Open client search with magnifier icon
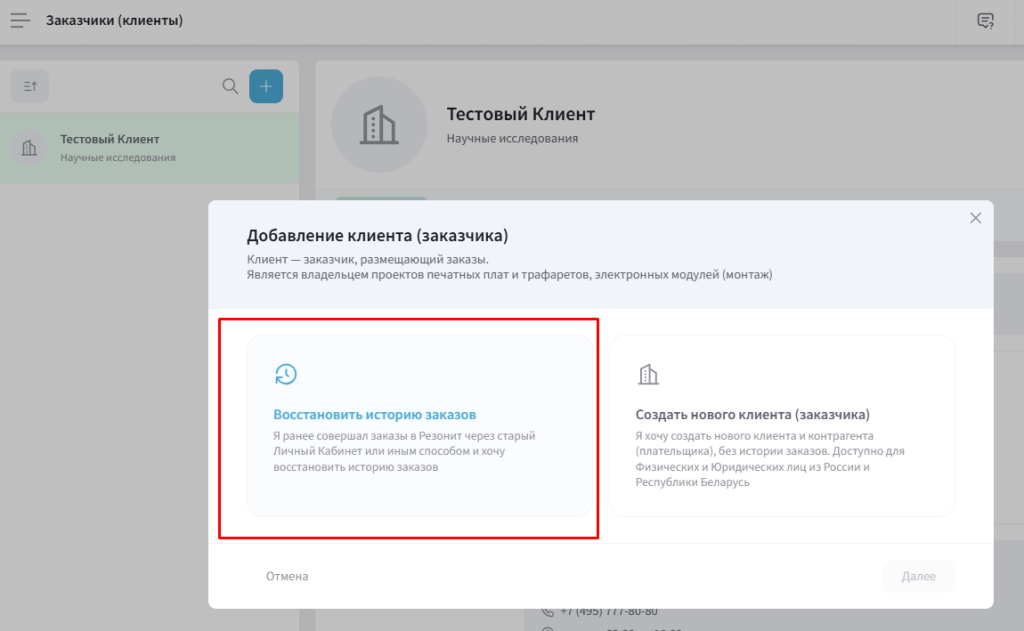Viewport: 1024px width, 631px height. pos(230,87)
